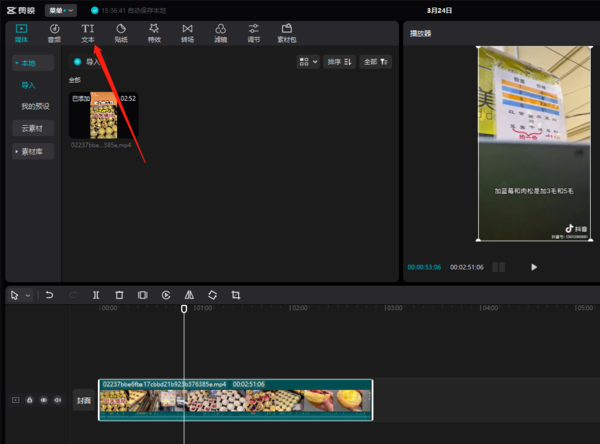The image size is (600, 444).
Task: Open the 贴纸 (Stickers) panel icon
Action: pyautogui.click(x=120, y=33)
